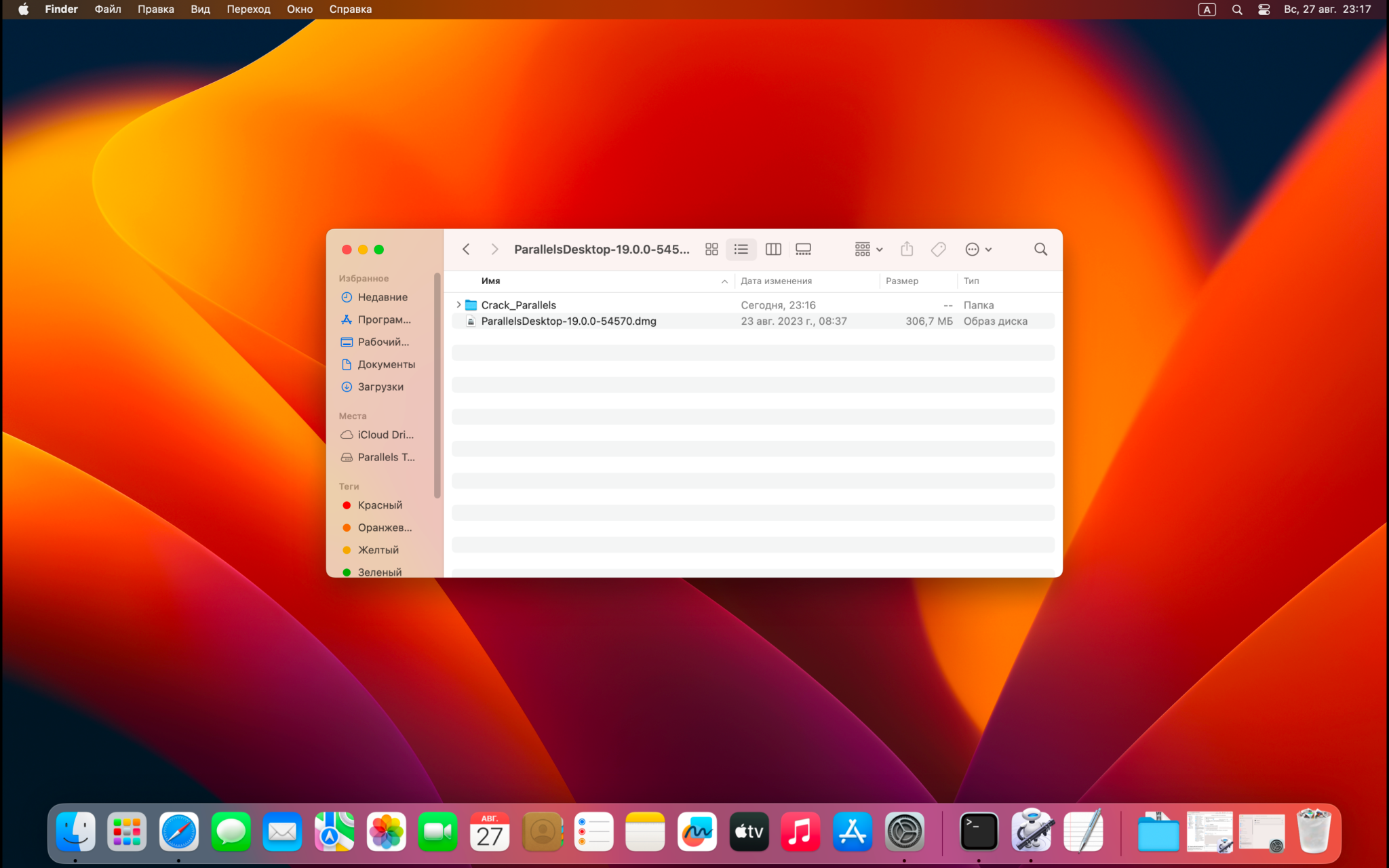Select ParallelsDesktop-19.0.0-54570.dmg file
The width and height of the screenshot is (1389, 868).
(x=753, y=321)
